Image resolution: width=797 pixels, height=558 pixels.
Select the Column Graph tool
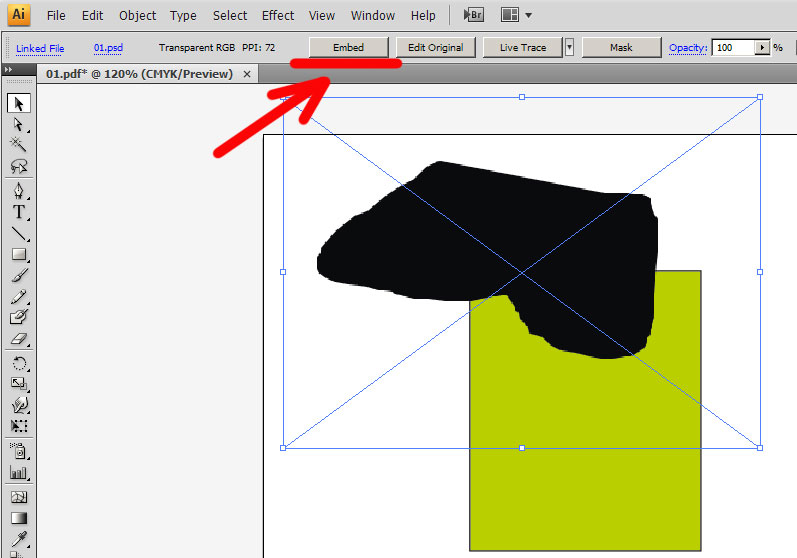coord(19,473)
